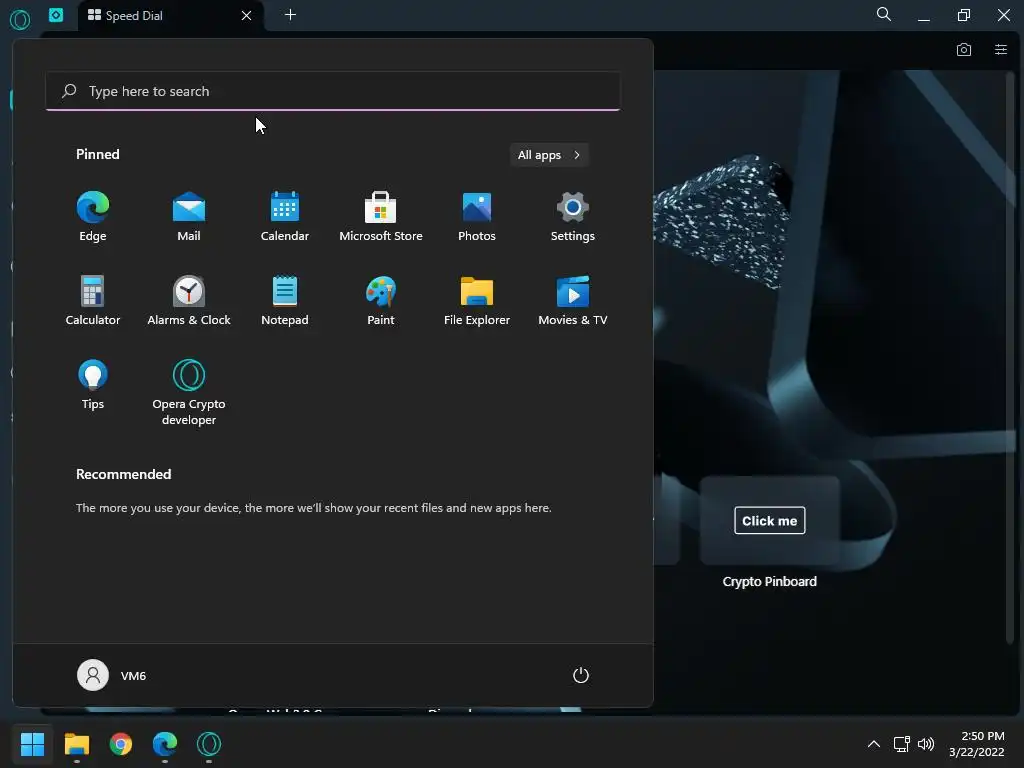Viewport: 1024px width, 768px height.
Task: Launch the Calculator app
Action: click(x=93, y=300)
